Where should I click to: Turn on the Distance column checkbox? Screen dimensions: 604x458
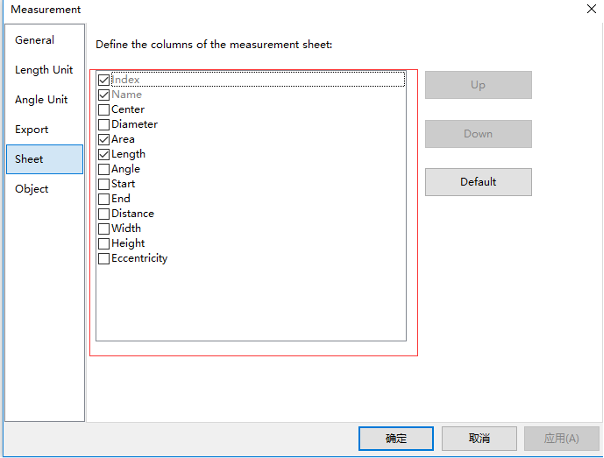(x=104, y=214)
